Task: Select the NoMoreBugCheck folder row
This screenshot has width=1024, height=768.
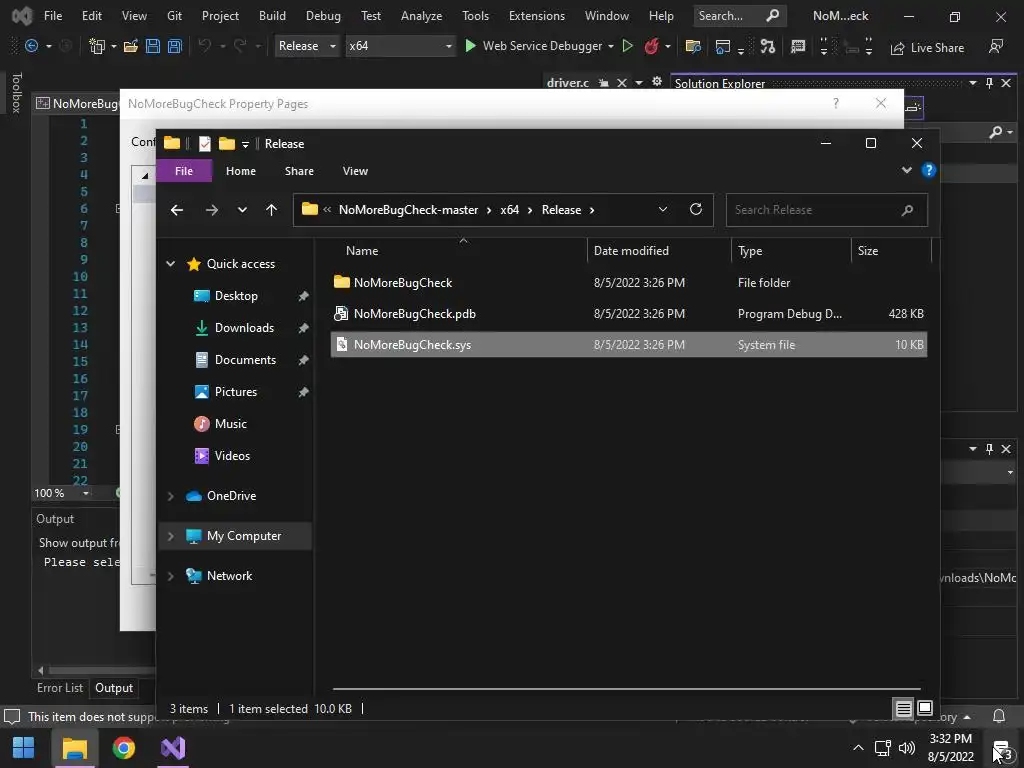Action: click(x=628, y=283)
